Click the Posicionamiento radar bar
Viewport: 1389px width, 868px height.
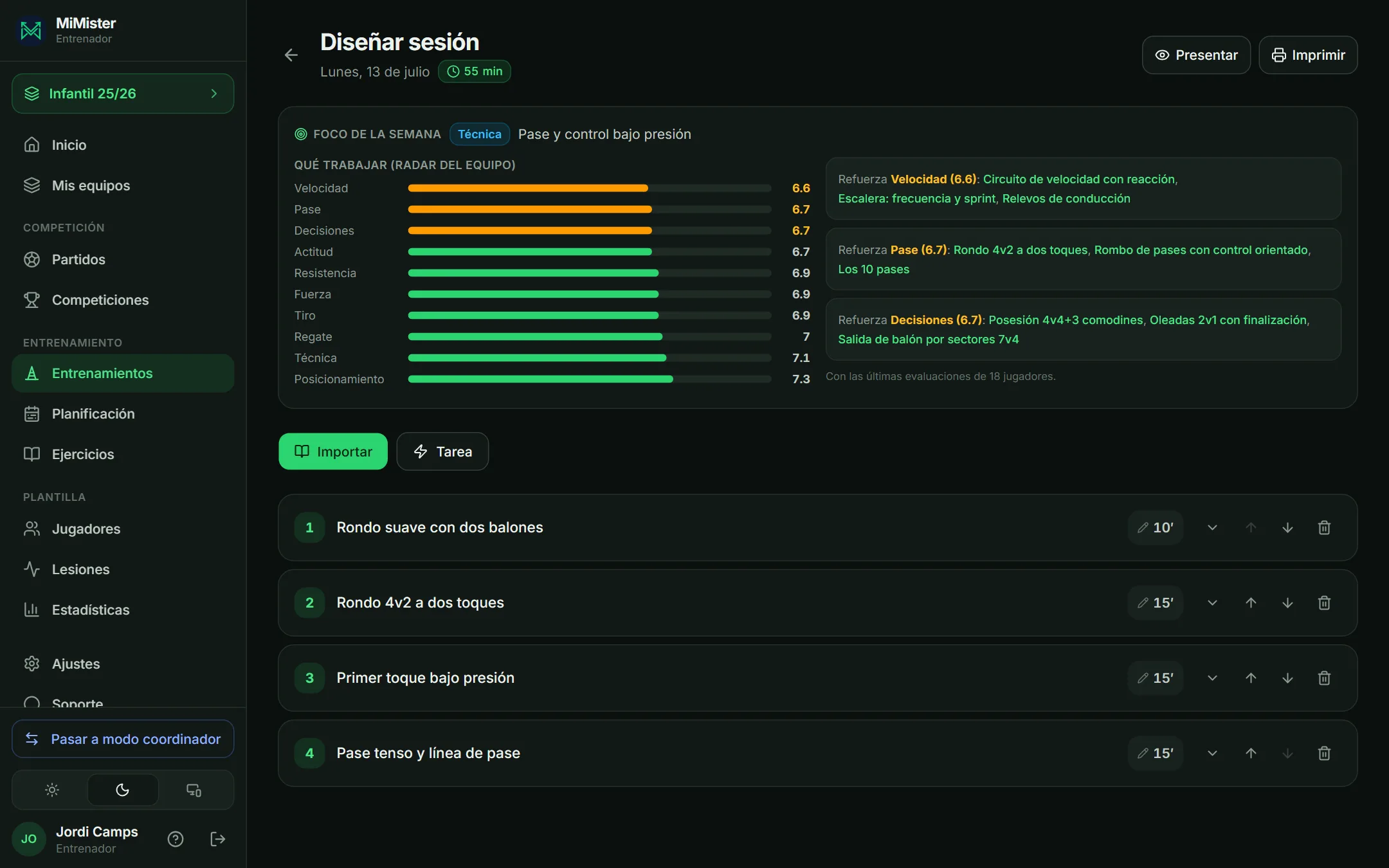coord(590,379)
